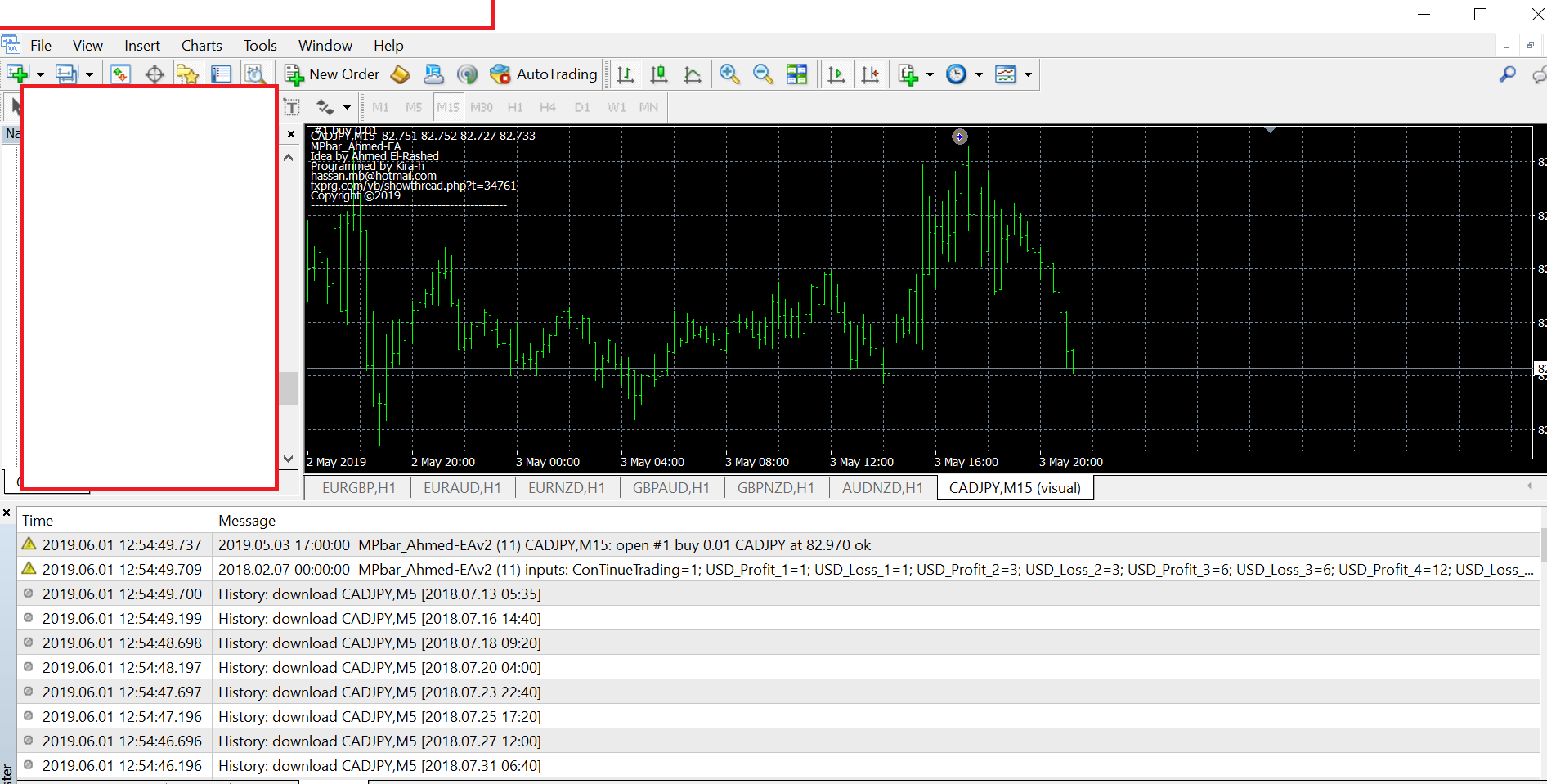This screenshot has width=1547, height=784.
Task: Click the New Order button
Action: click(x=332, y=74)
